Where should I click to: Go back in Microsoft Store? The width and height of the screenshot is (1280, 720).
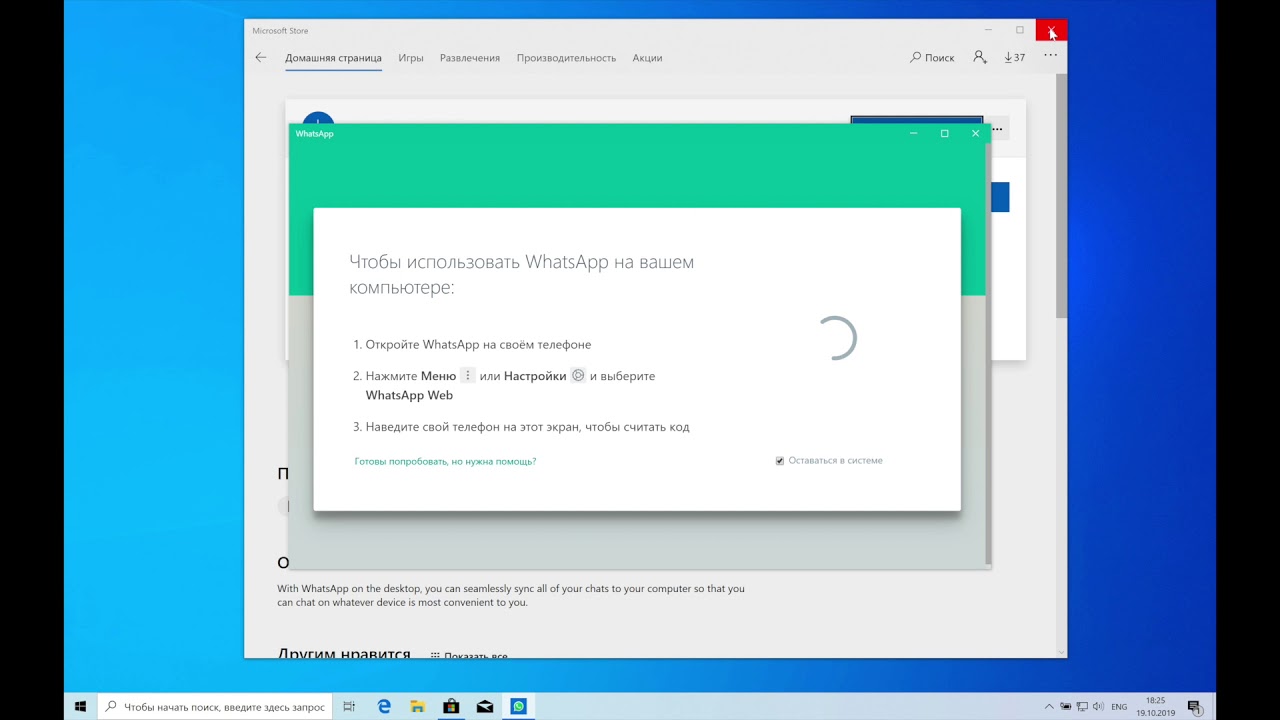point(261,58)
